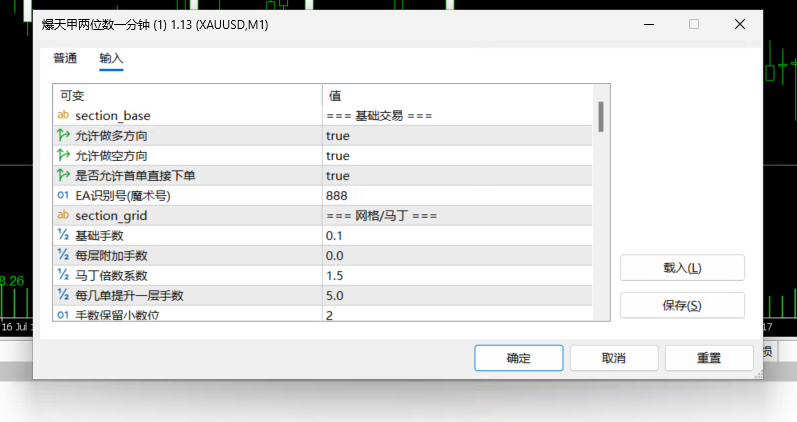Select the 基础手数 value 0.1
This screenshot has height=422, width=797.
(334, 235)
